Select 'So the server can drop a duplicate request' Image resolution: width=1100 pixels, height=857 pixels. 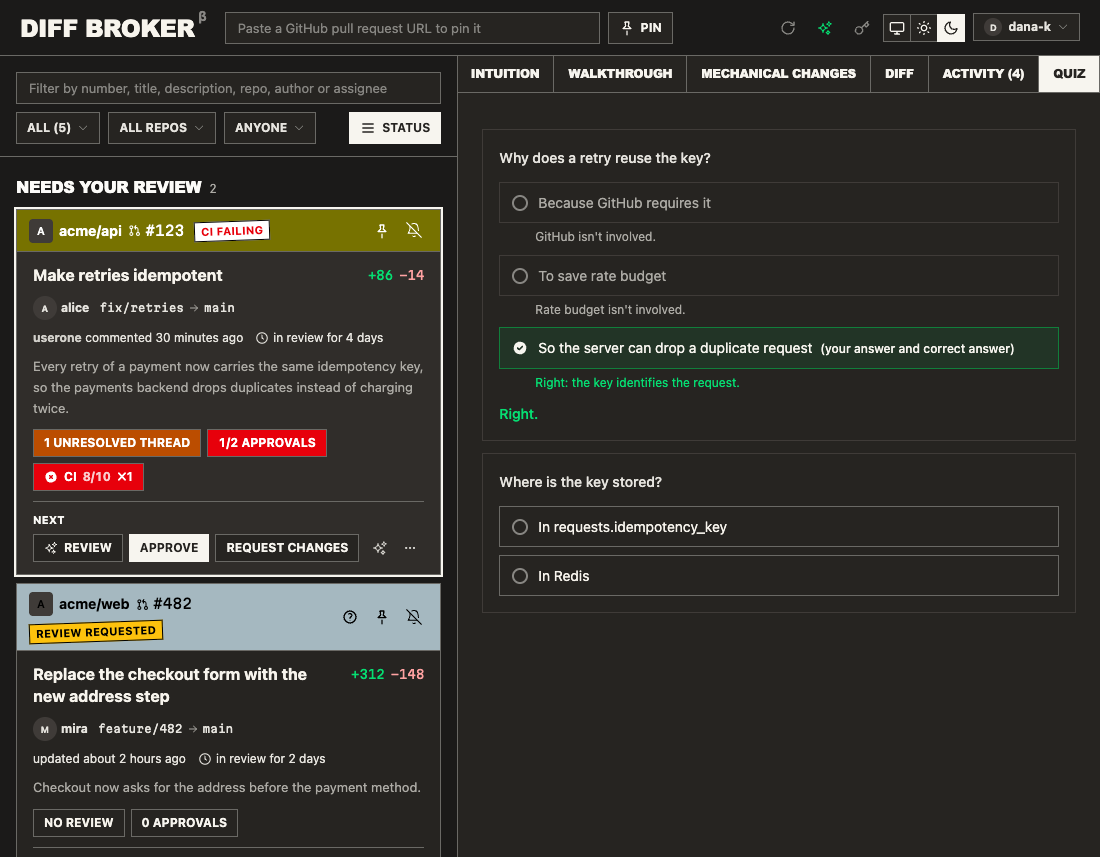click(x=778, y=348)
